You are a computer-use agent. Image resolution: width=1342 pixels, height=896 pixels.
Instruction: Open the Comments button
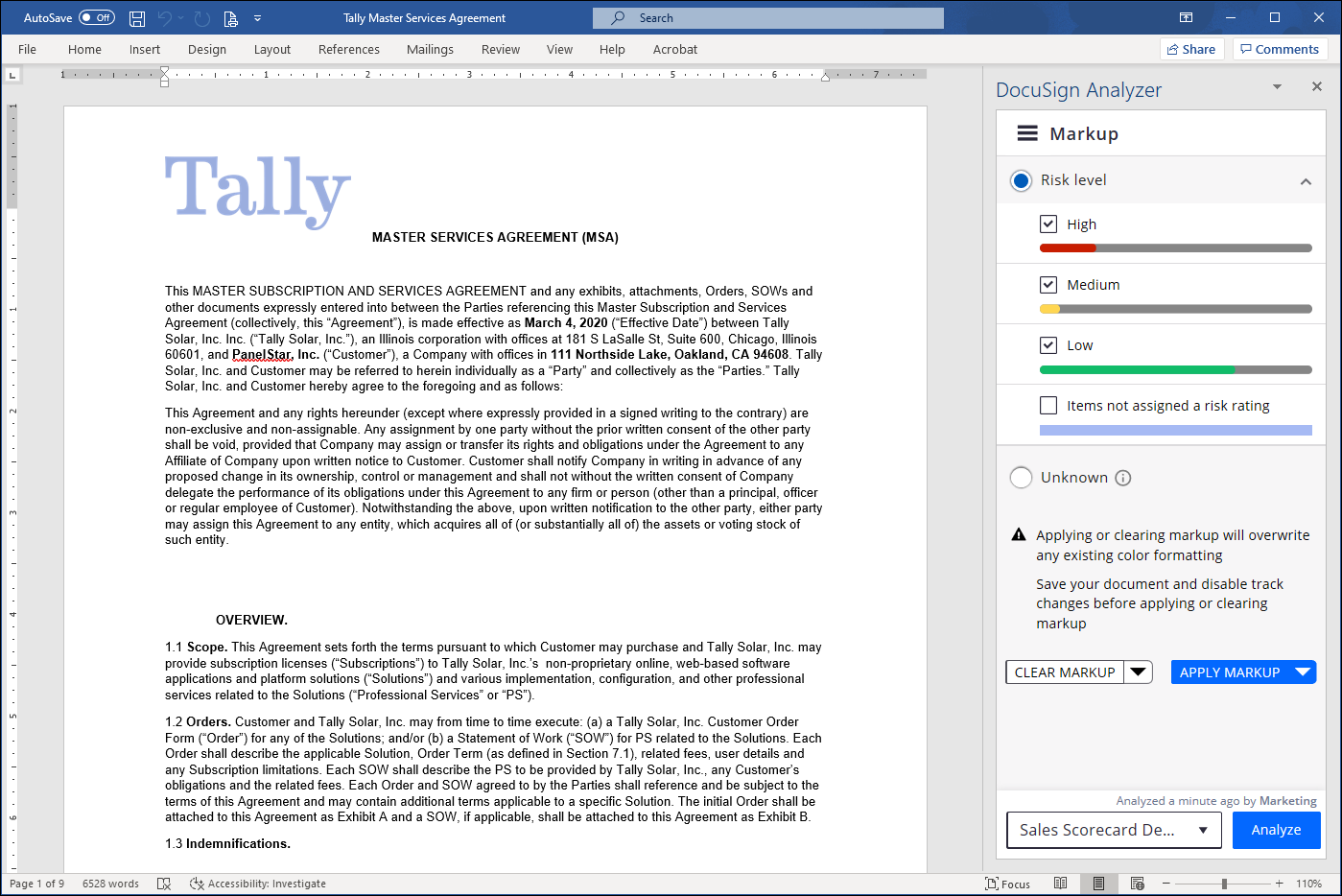click(x=1280, y=49)
